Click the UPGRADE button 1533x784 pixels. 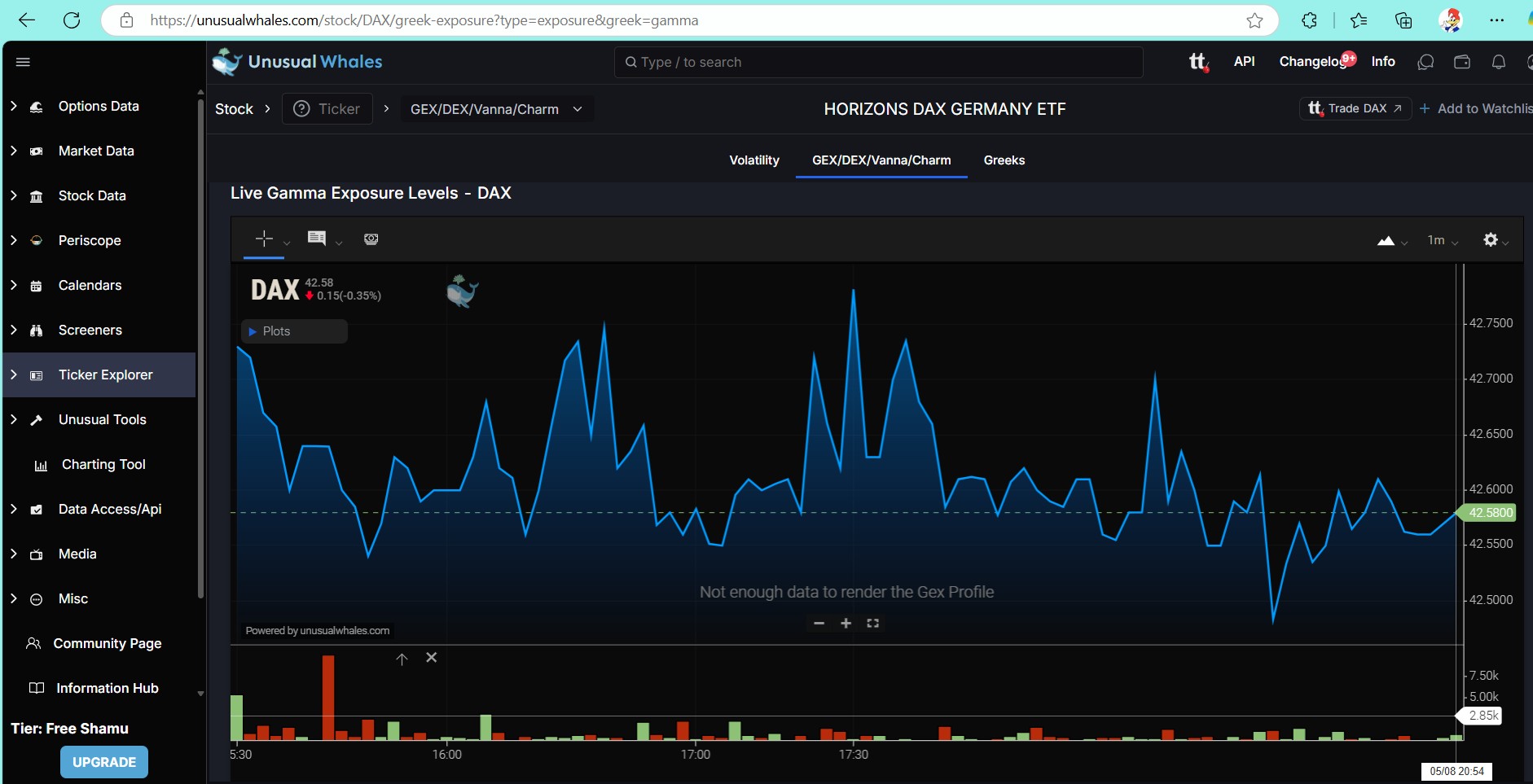tap(104, 762)
